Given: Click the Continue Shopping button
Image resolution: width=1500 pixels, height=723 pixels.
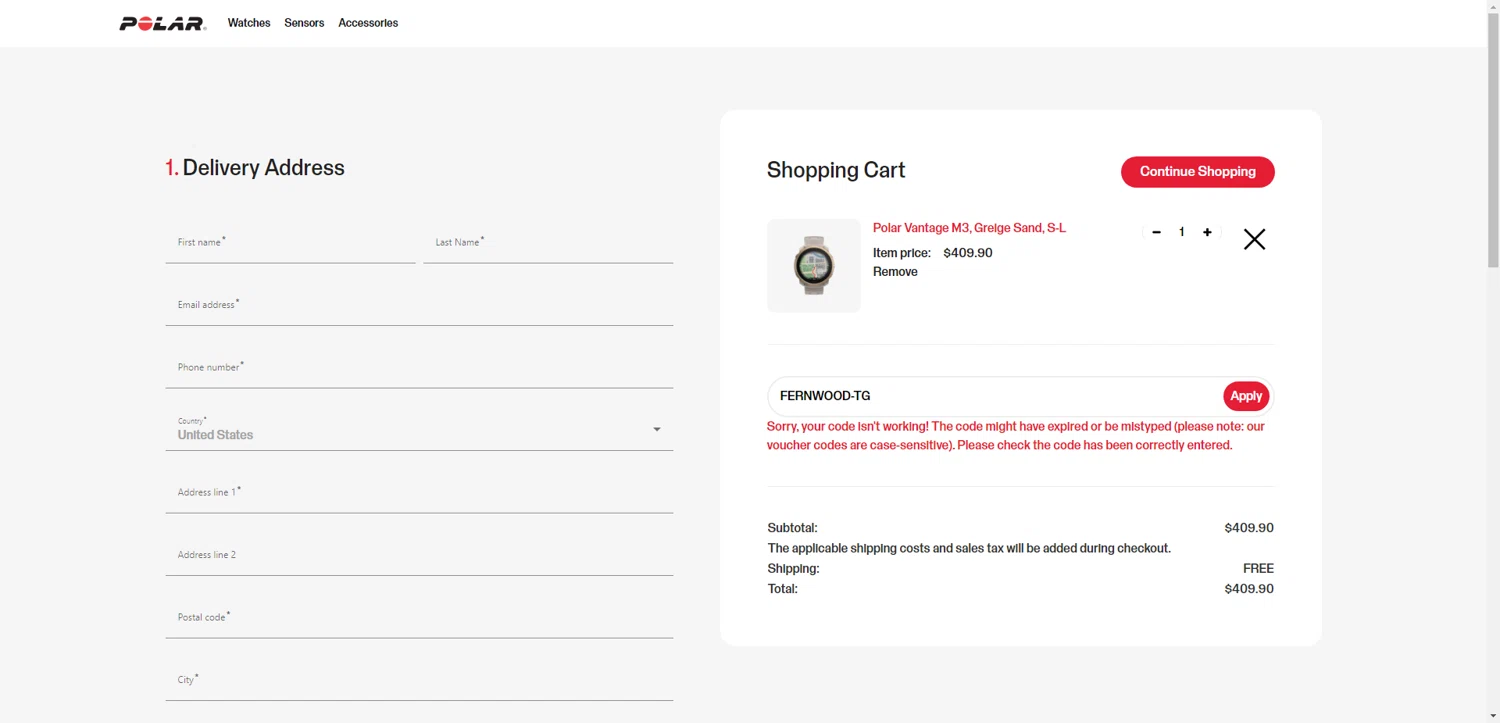Looking at the screenshot, I should point(1197,172).
